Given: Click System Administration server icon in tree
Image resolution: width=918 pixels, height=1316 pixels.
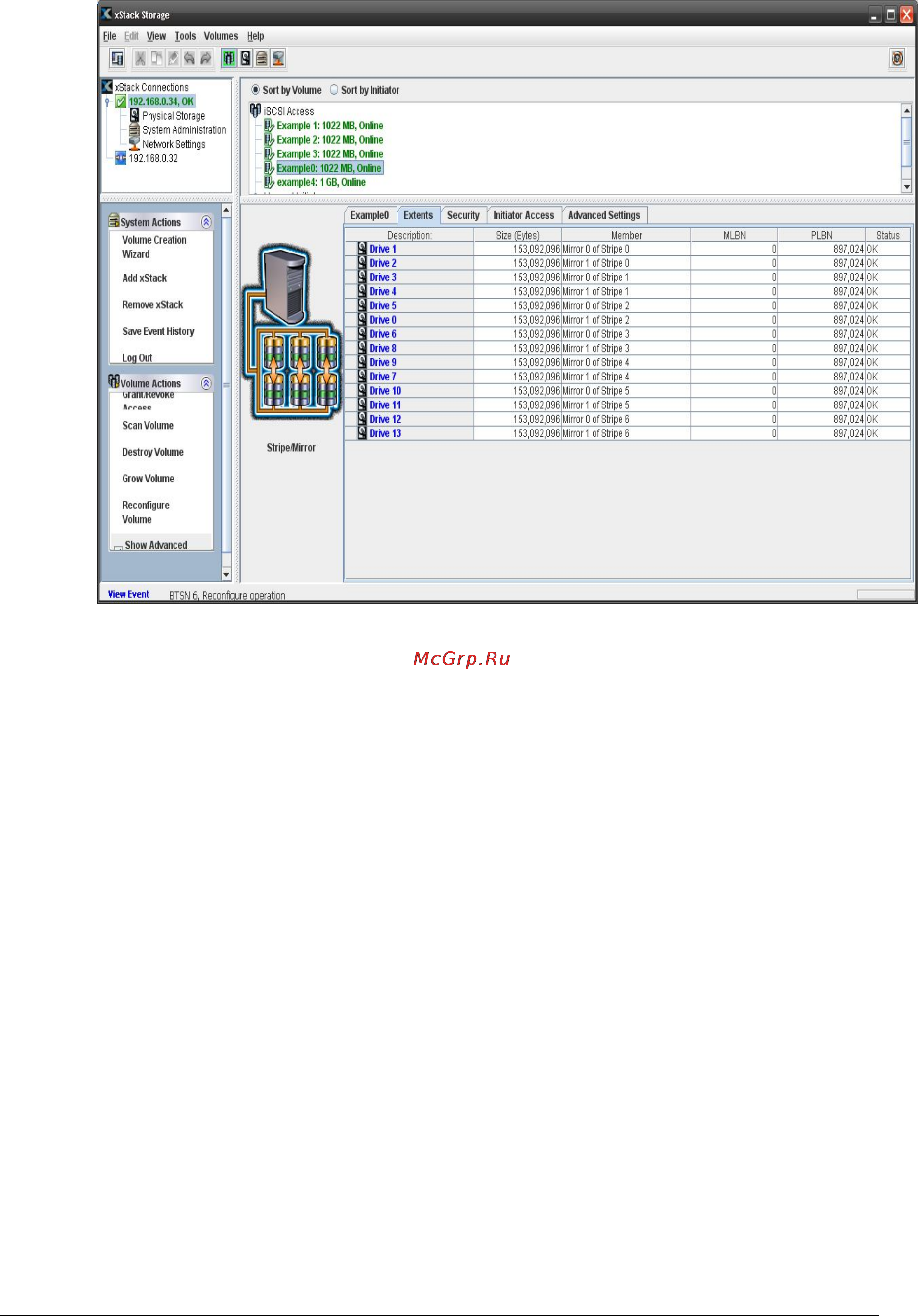Looking at the screenshot, I should (135, 130).
